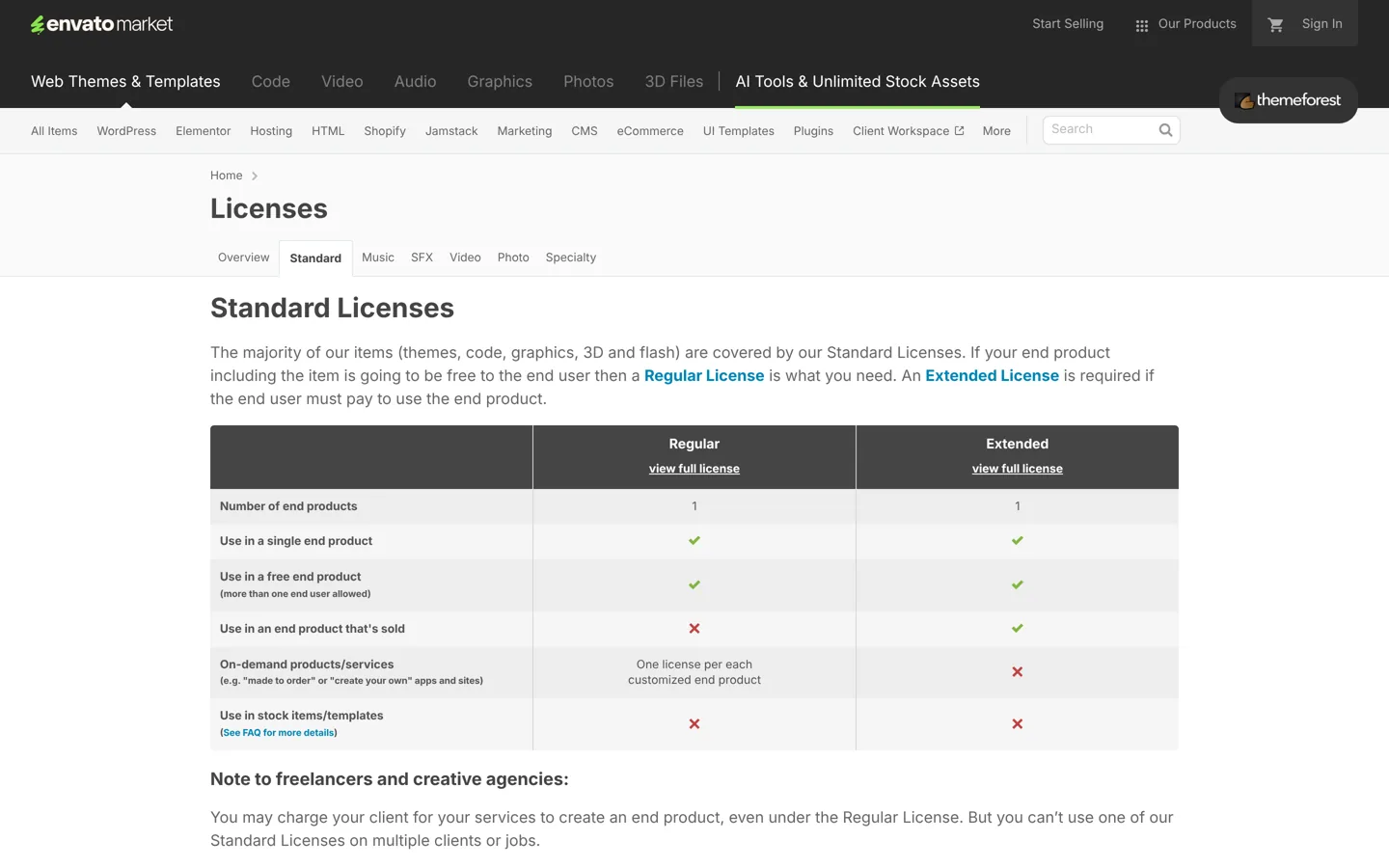Viewport: 1389px width, 868px height.
Task: Click the ThemeForest badge logo
Action: [1288, 100]
